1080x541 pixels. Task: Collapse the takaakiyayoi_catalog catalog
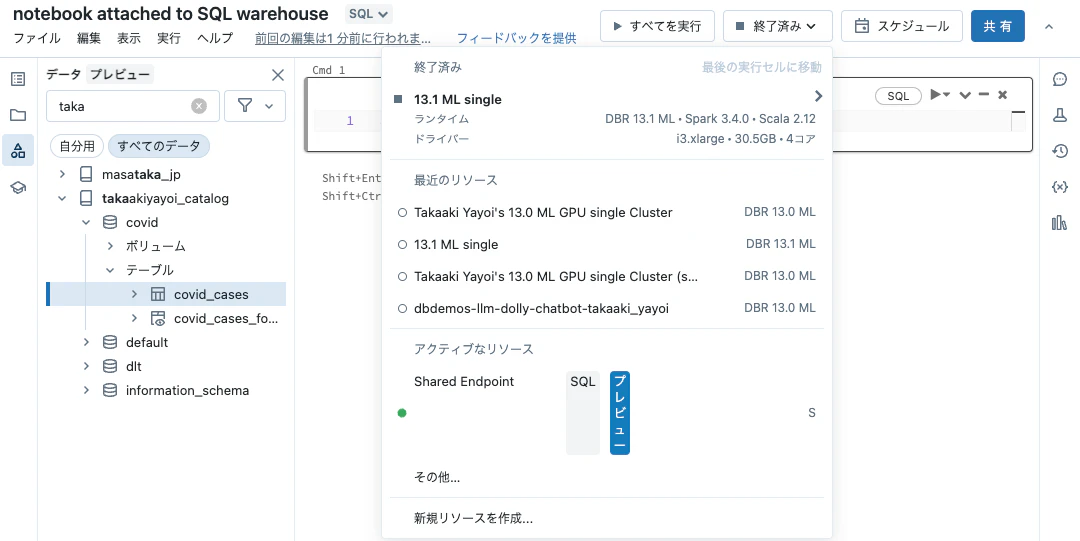(x=63, y=198)
